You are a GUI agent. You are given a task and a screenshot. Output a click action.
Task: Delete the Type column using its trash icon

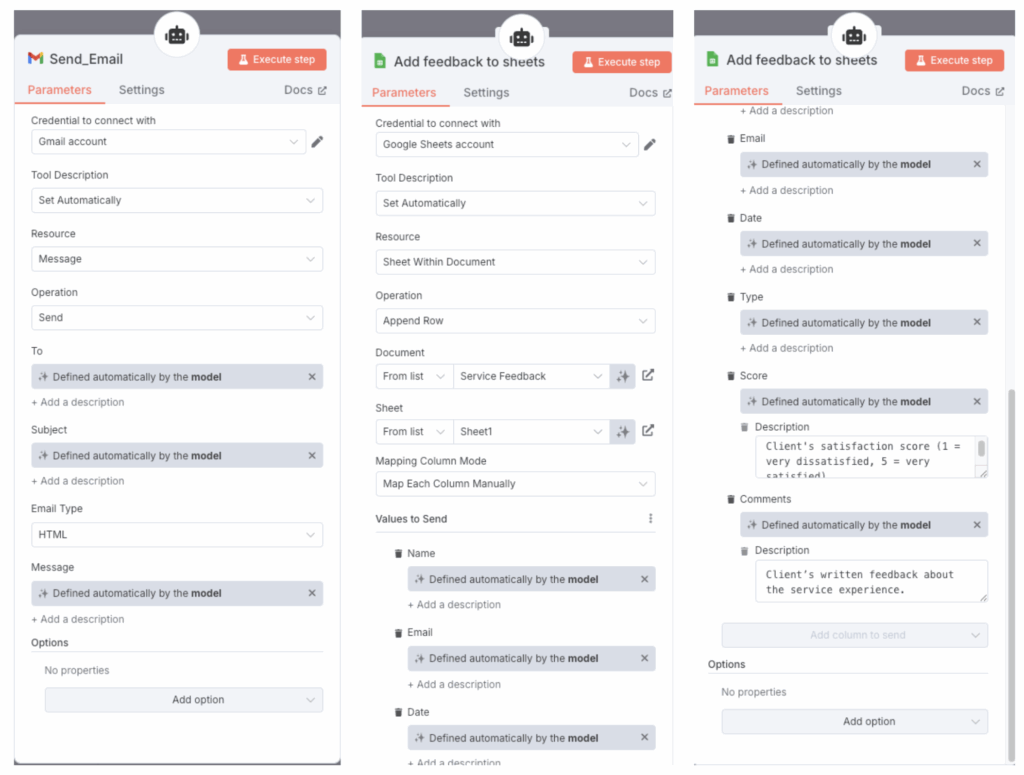point(731,297)
